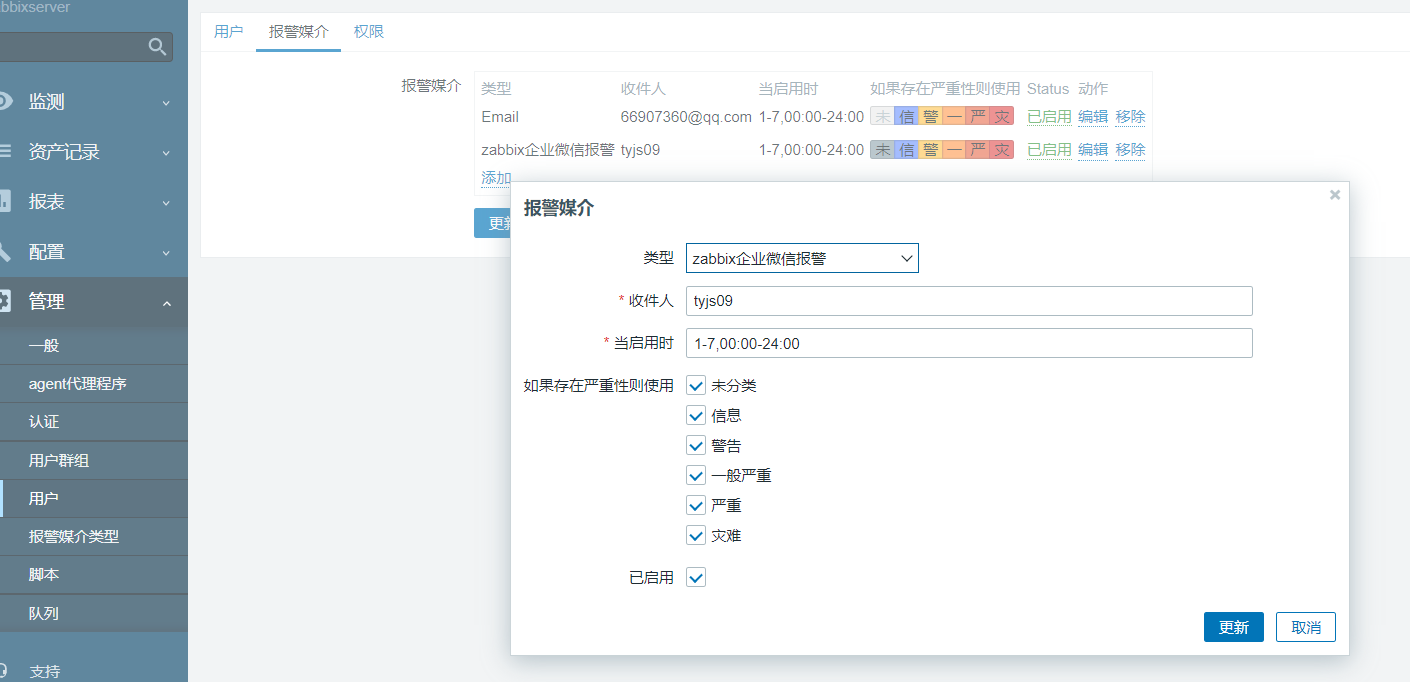The image size is (1410, 682).
Task: Click the Email type cell
Action: [x=500, y=117]
